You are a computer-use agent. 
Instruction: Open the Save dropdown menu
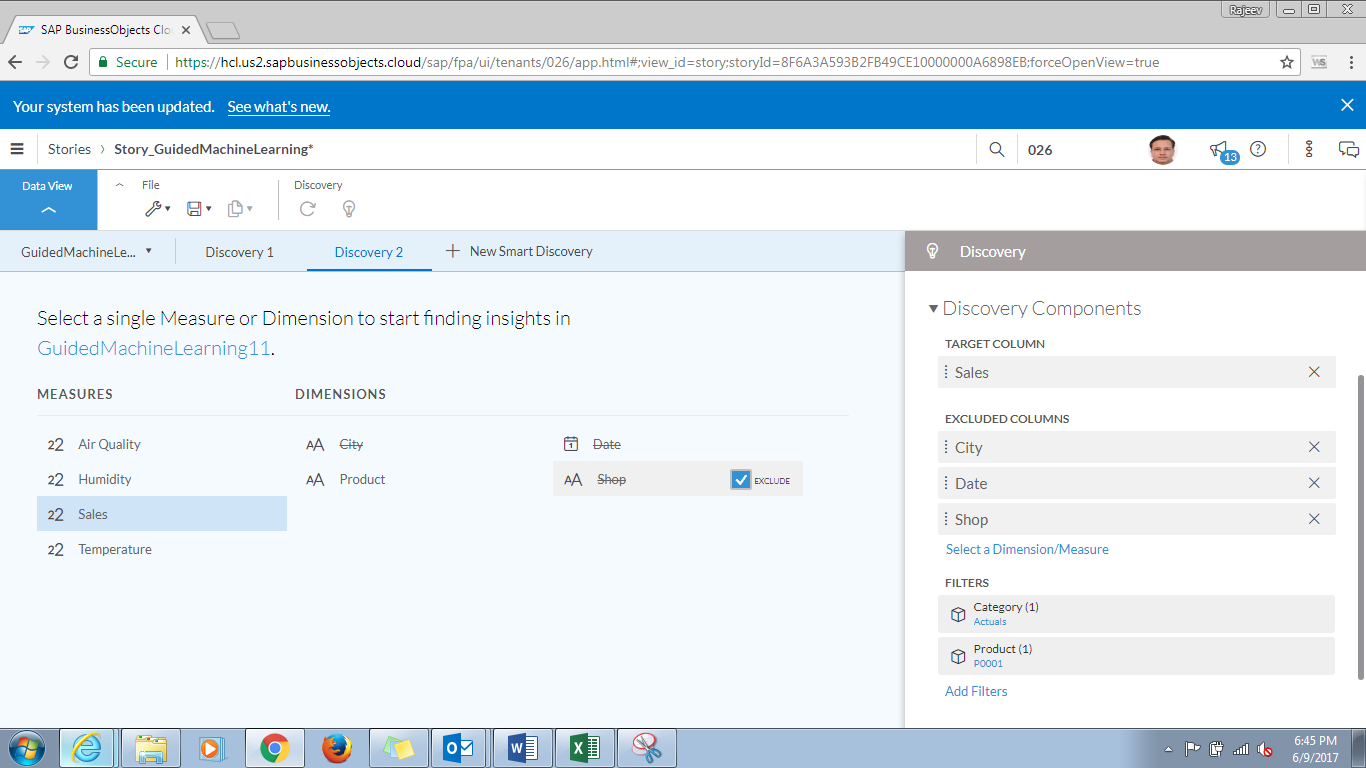coord(199,208)
